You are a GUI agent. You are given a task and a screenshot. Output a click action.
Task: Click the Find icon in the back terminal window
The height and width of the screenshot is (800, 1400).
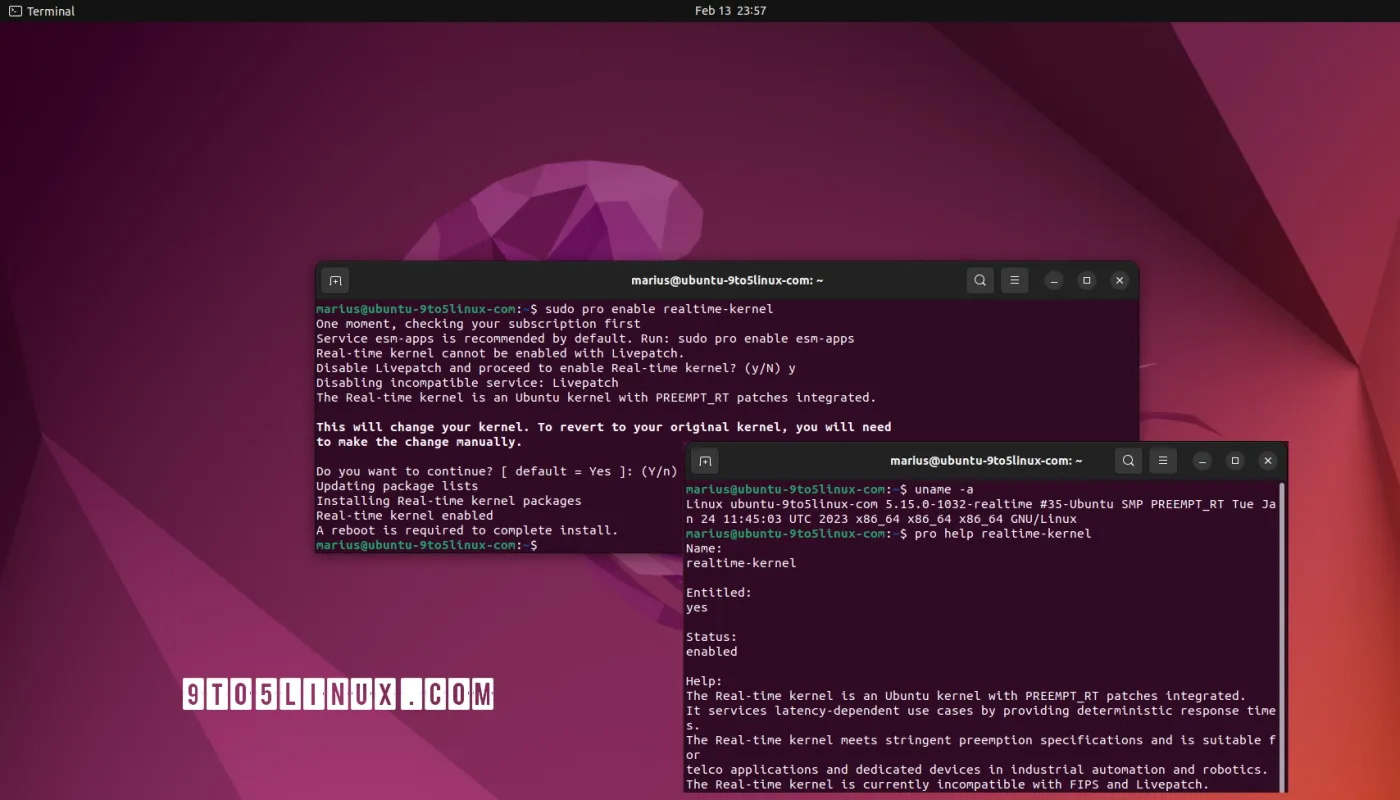tap(979, 280)
